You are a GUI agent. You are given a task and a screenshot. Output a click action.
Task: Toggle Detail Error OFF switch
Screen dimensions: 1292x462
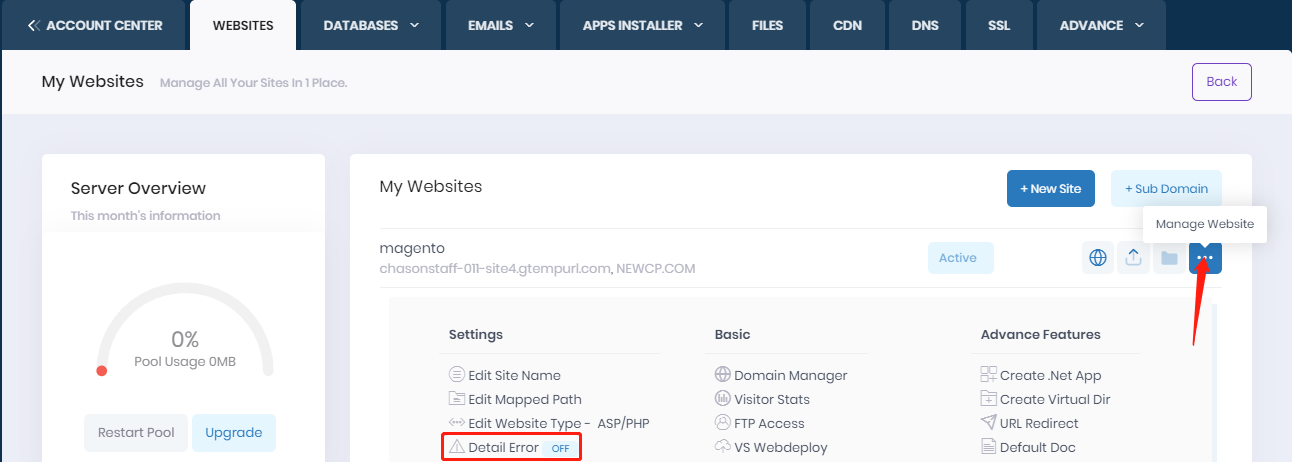pos(560,448)
